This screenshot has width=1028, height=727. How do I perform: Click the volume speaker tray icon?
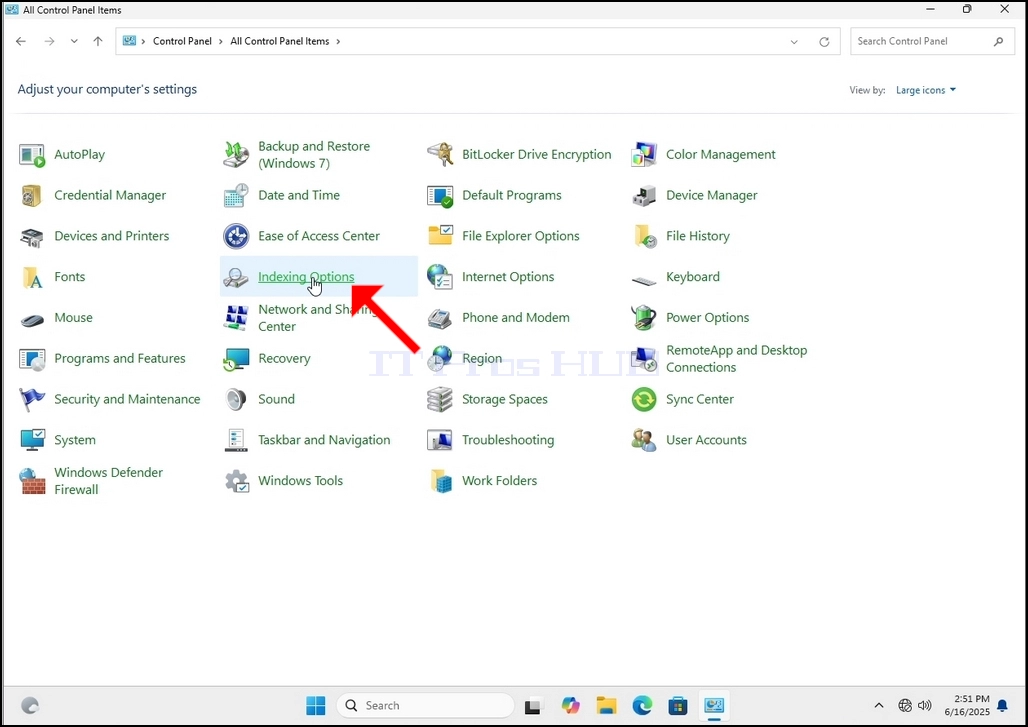click(925, 705)
